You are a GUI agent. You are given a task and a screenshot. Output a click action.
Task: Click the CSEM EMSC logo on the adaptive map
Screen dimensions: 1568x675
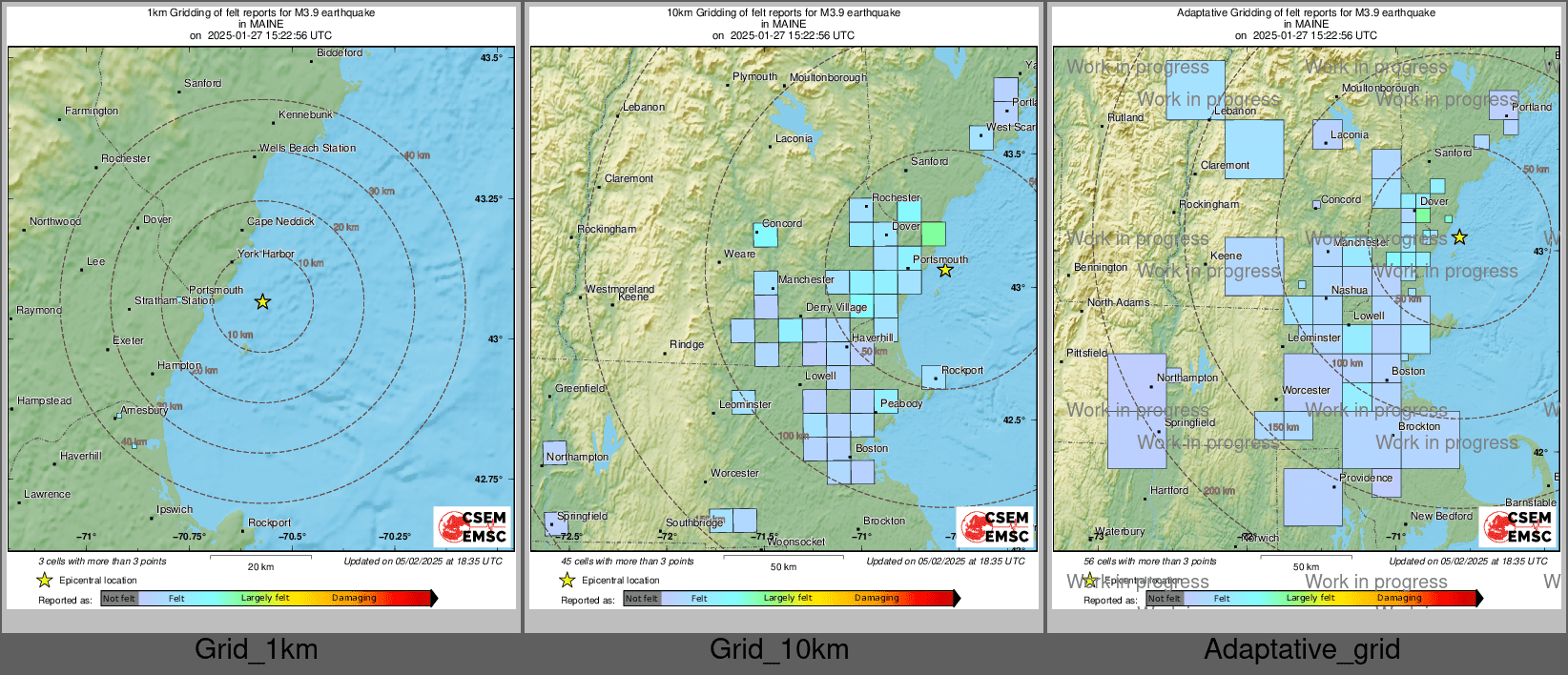tap(1517, 526)
